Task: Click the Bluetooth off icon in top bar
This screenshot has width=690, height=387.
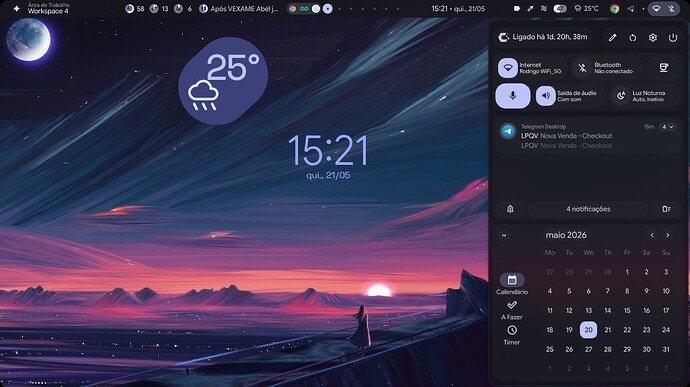Action: 671,9
